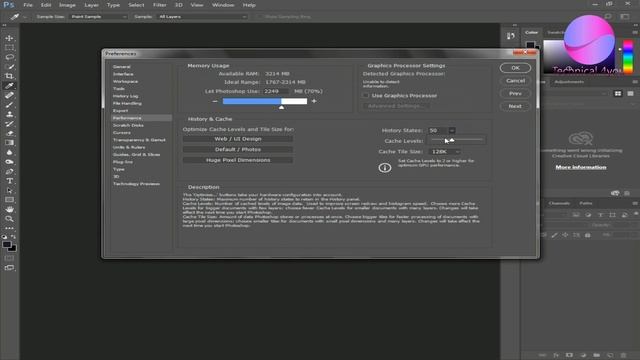640x360 pixels.
Task: Select the Quick Selection tool
Action: [9, 67]
